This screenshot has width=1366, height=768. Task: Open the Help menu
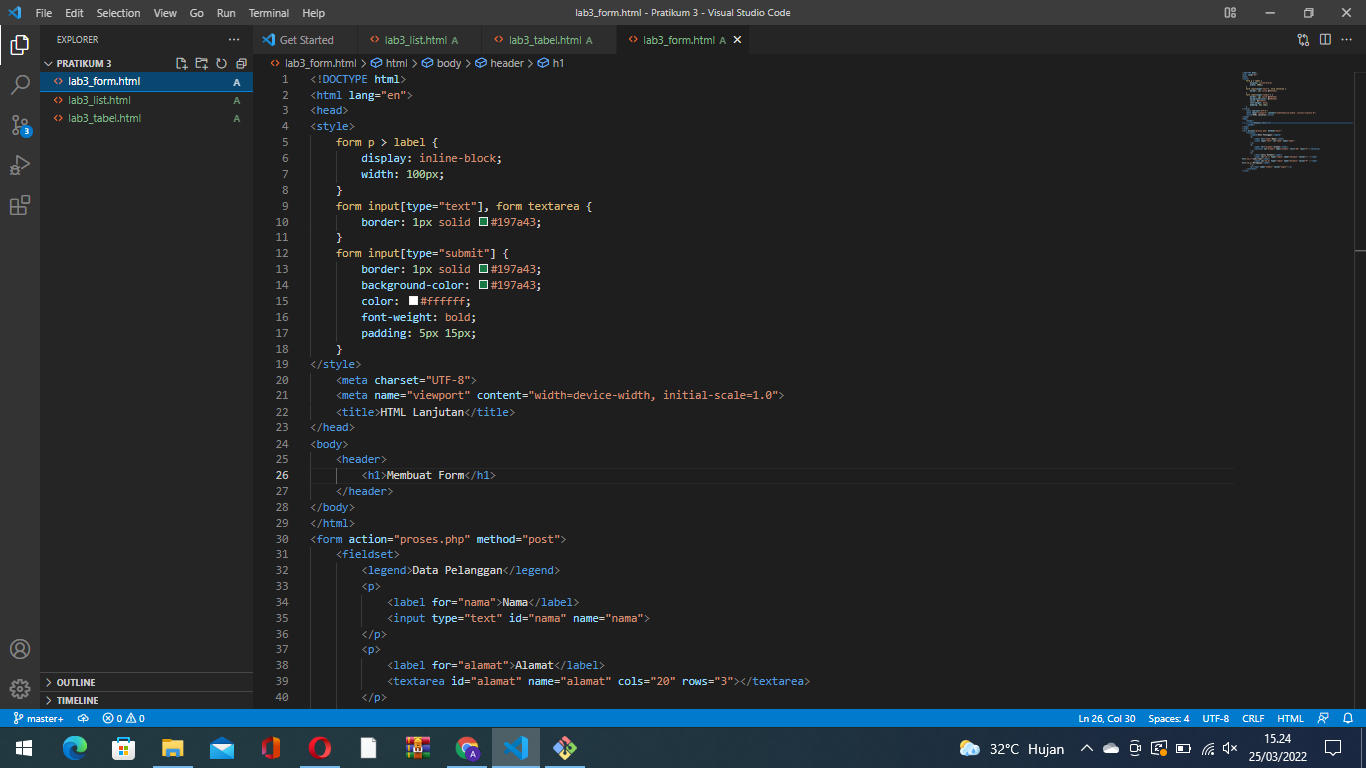[x=313, y=13]
